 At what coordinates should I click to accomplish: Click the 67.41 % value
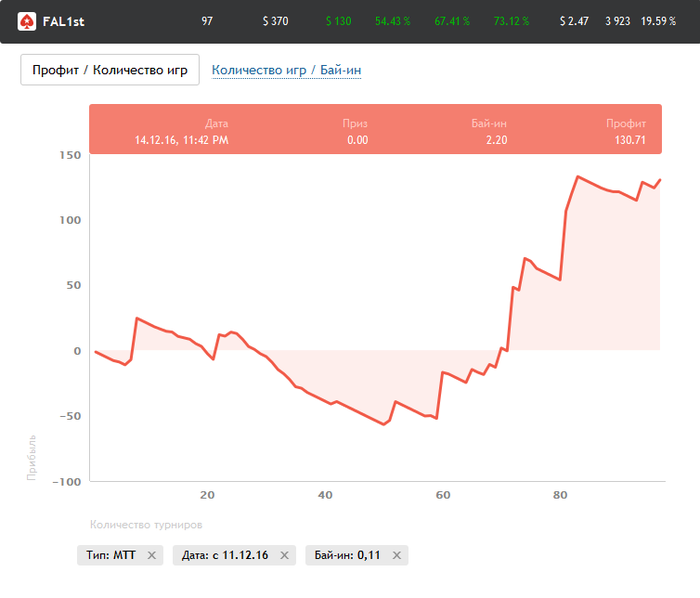coord(452,21)
